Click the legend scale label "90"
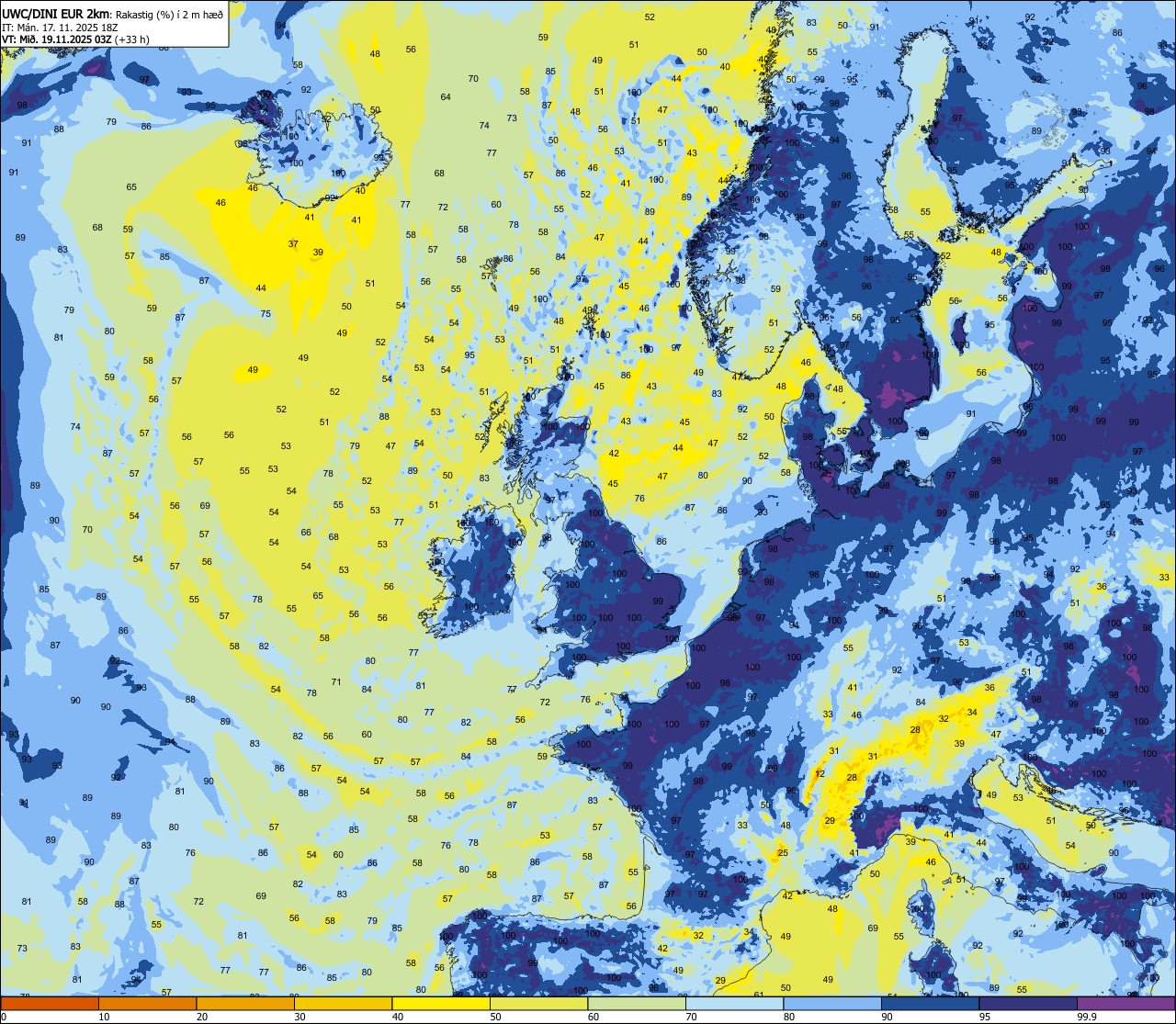 point(887,1017)
